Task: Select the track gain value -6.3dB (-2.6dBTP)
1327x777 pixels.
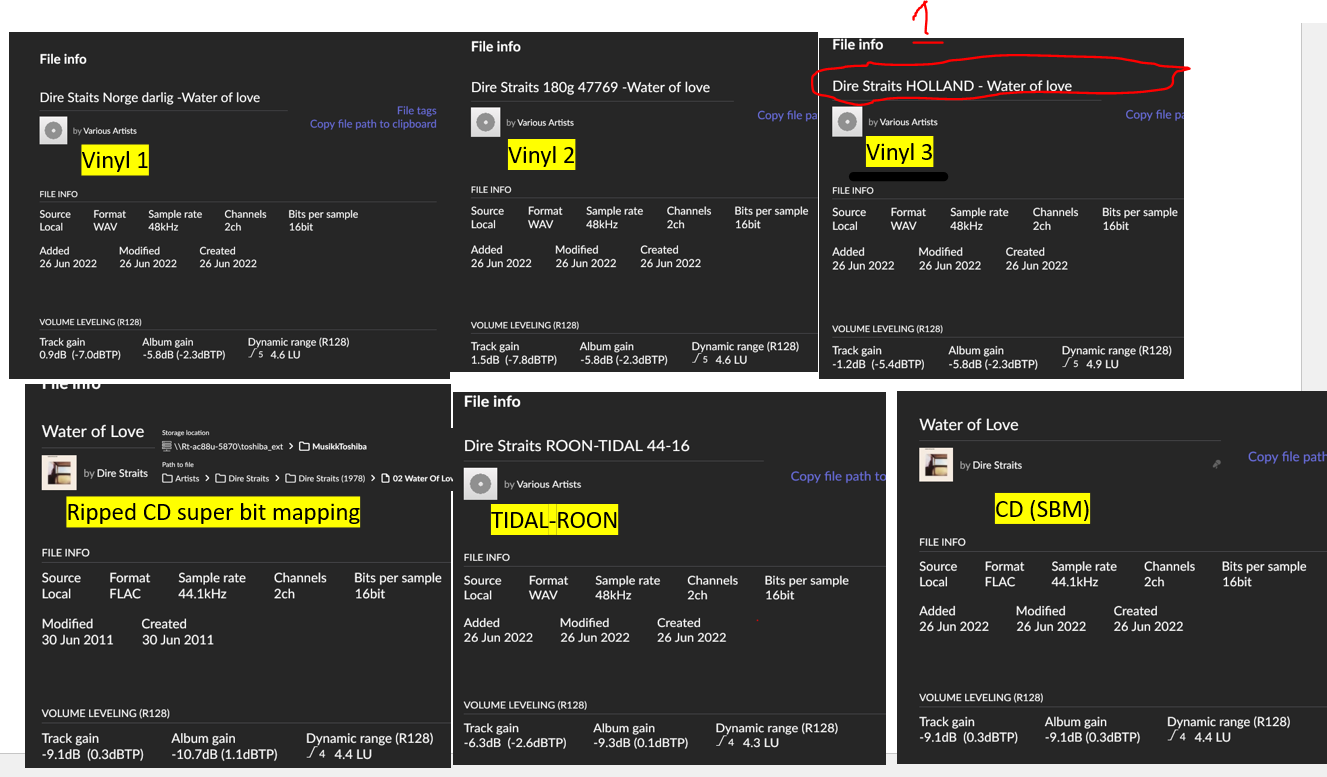Action: (515, 742)
